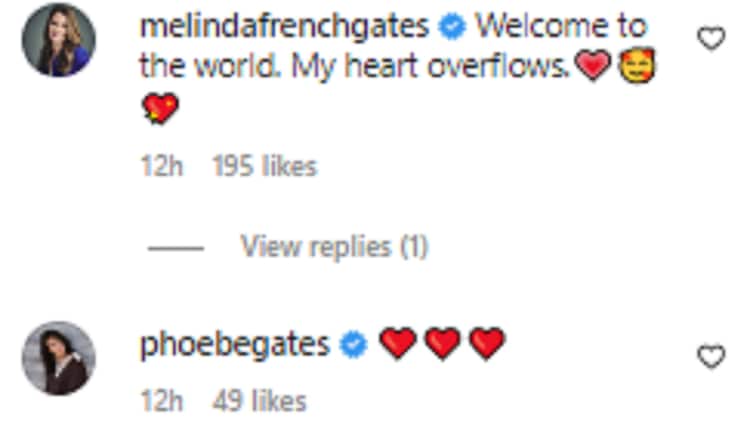Like the phoebegates comment with heart outline
This screenshot has height=448, width=750.
point(710,357)
